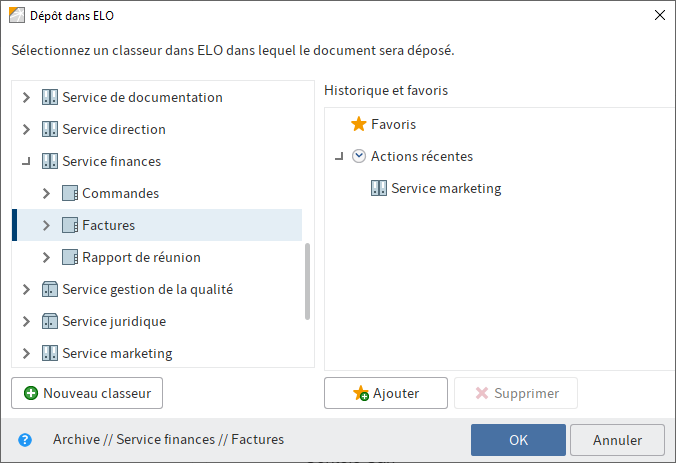Click the Service finances cabinet icon
Image resolution: width=676 pixels, height=463 pixels.
point(50,161)
